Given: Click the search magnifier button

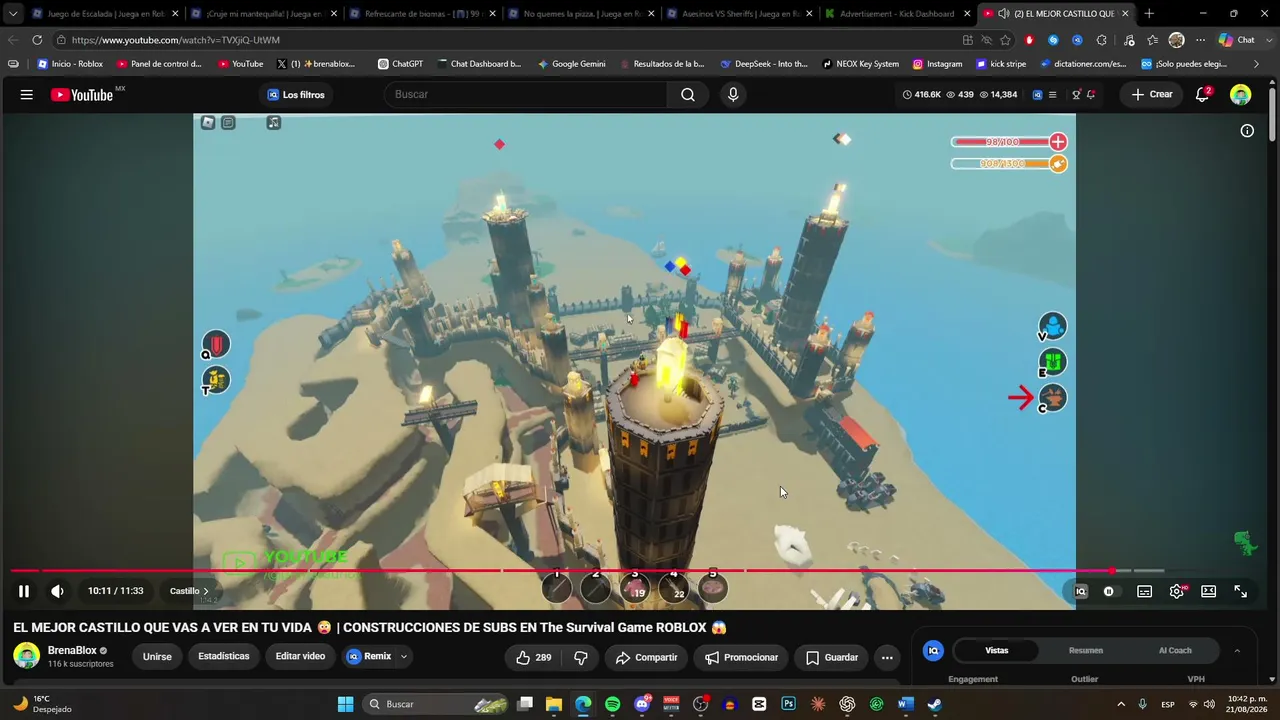Looking at the screenshot, I should [688, 94].
